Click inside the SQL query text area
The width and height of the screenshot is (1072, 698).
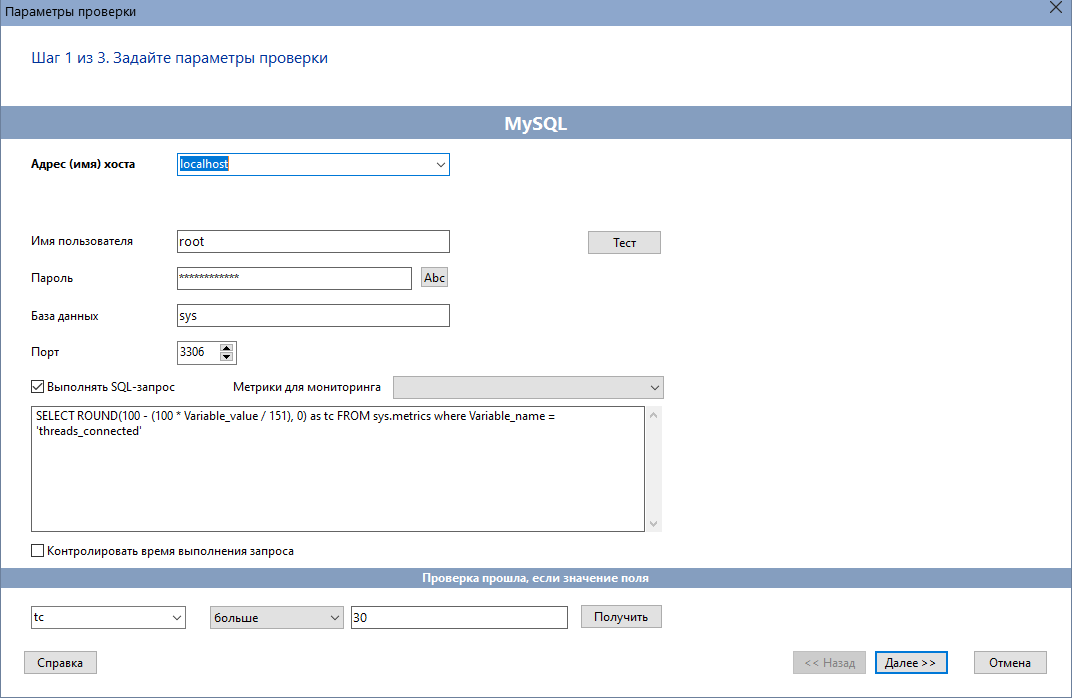point(338,469)
